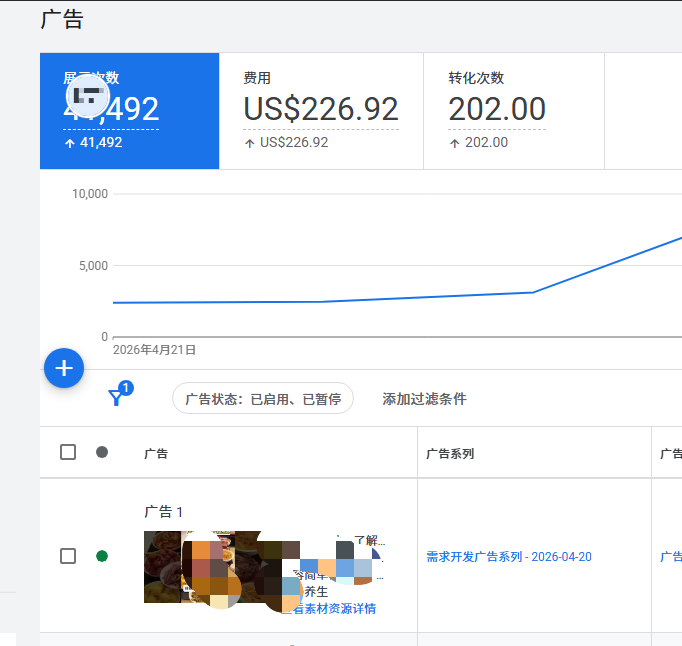Sort by the 广告 column header
Viewport: 682px width, 646px height.
(x=156, y=453)
